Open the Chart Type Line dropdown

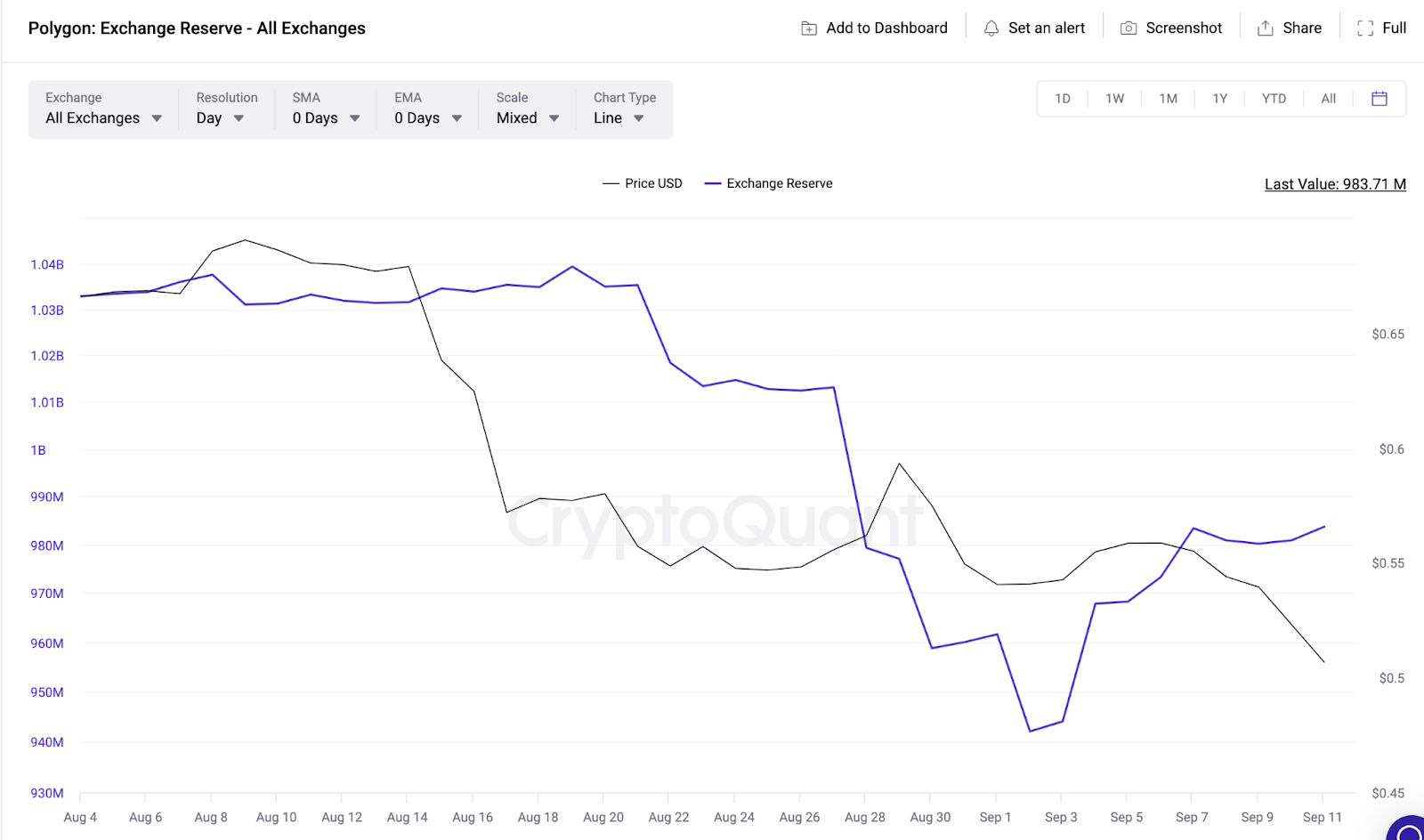[x=619, y=117]
